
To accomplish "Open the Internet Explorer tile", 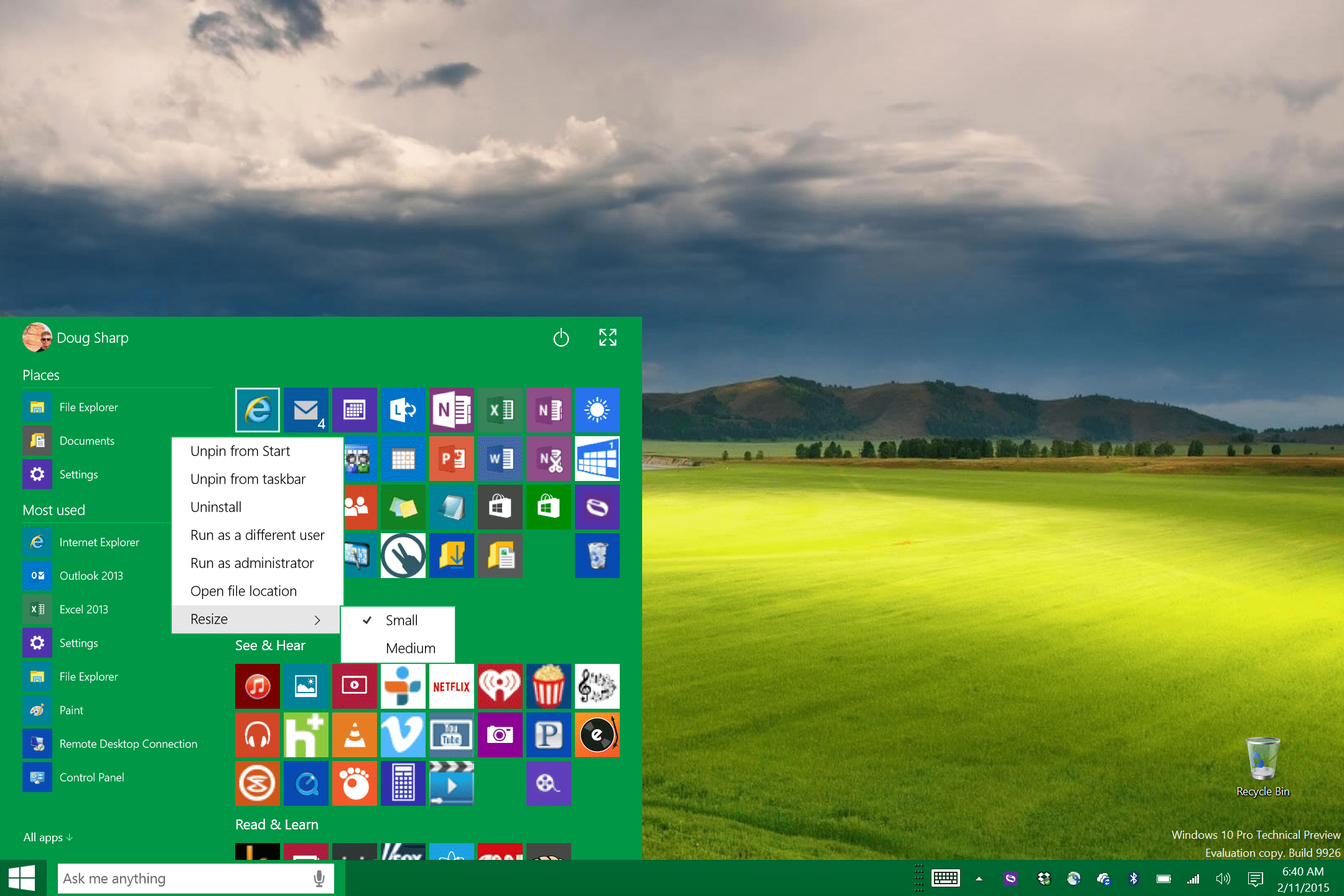I will (x=258, y=410).
